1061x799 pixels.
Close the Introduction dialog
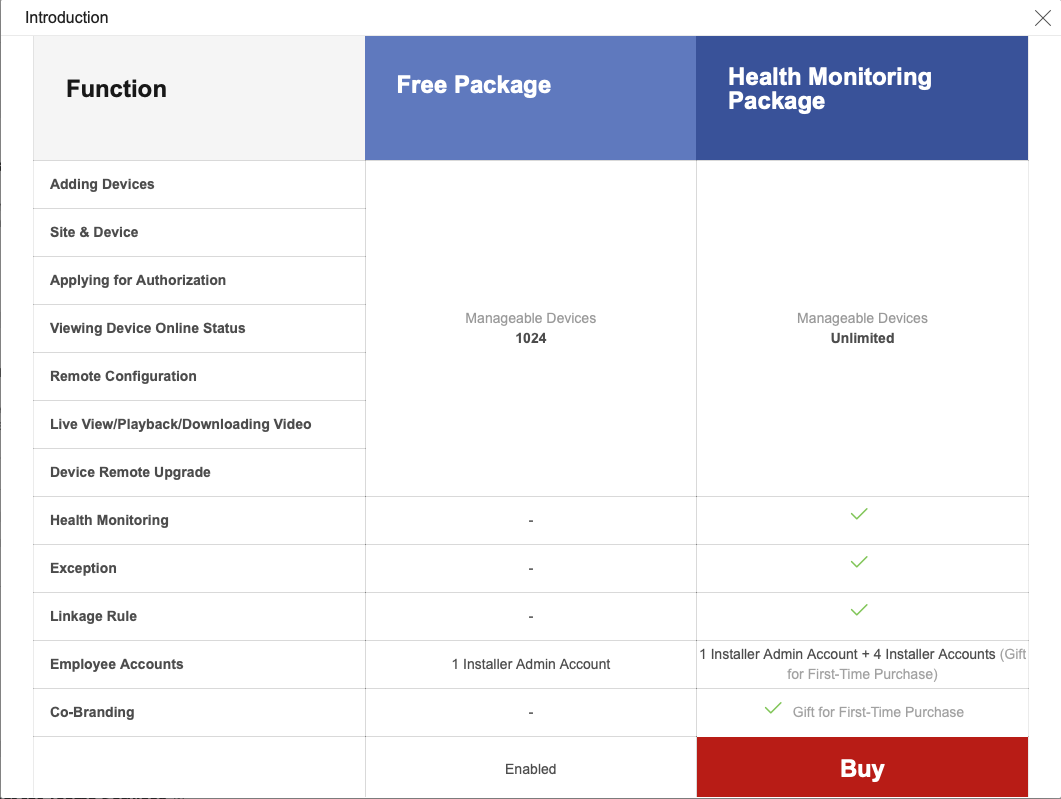click(1042, 18)
